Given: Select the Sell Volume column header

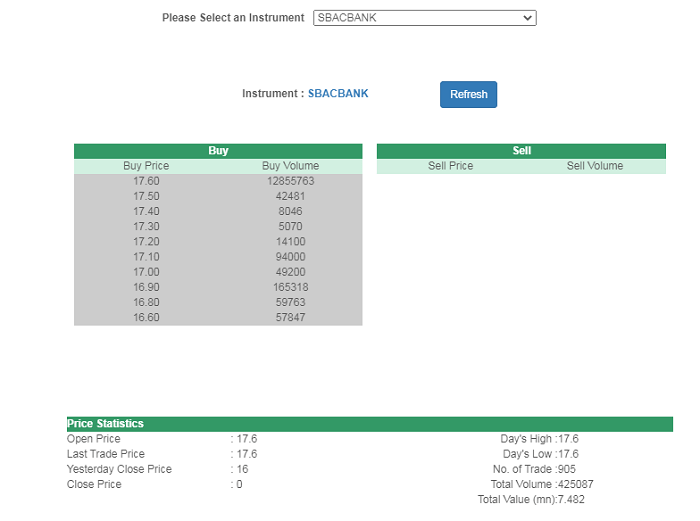Looking at the screenshot, I should [594, 166].
